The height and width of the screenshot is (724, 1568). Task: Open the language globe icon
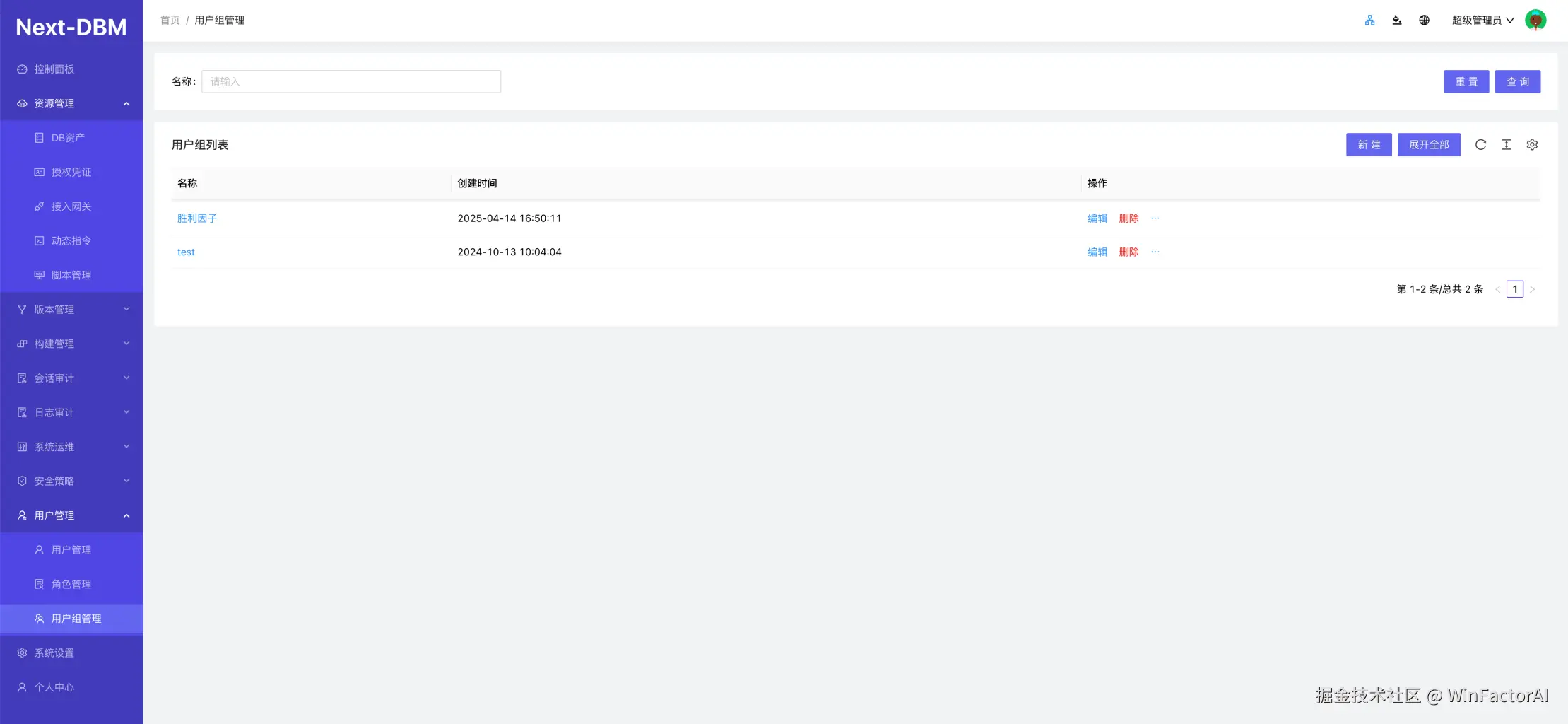pyautogui.click(x=1424, y=21)
